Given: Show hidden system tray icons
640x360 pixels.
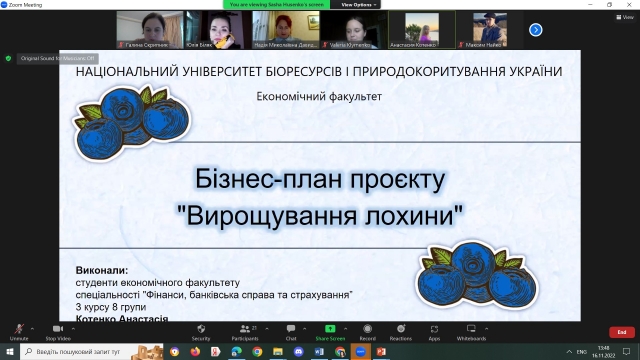Looking at the screenshot, I should click(569, 351).
